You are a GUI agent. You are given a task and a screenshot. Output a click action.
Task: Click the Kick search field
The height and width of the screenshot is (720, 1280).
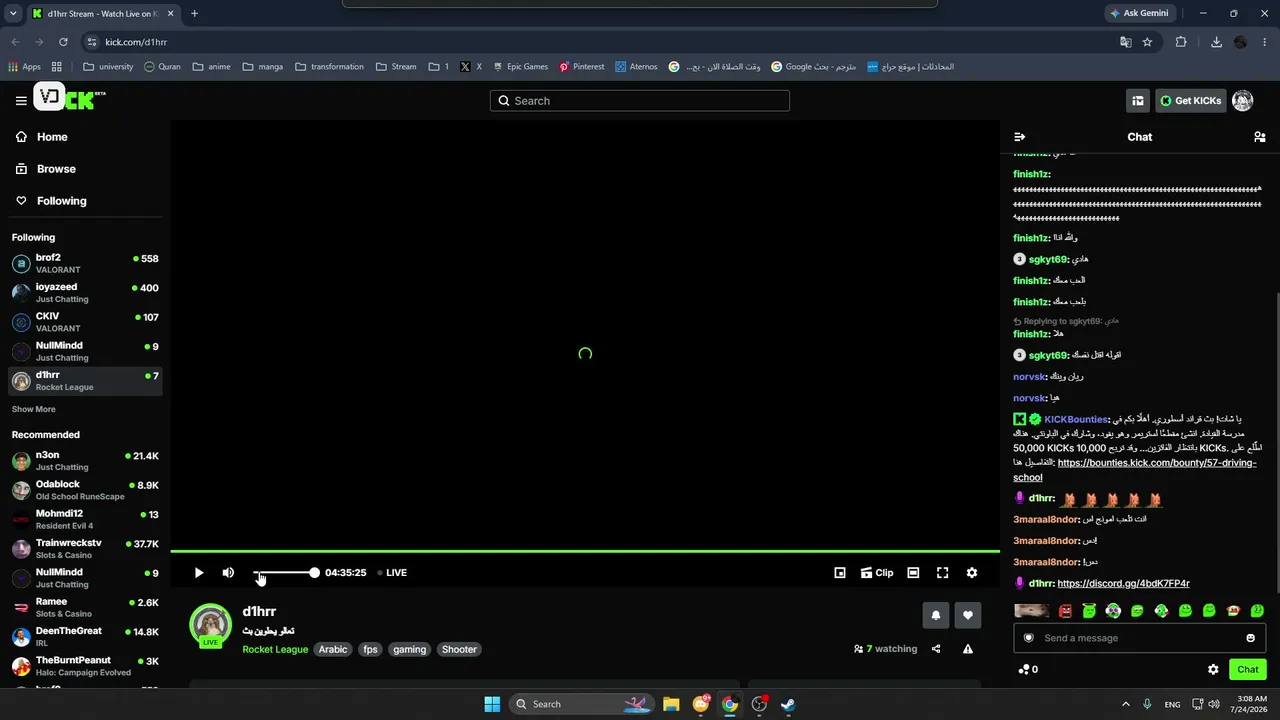coord(640,101)
